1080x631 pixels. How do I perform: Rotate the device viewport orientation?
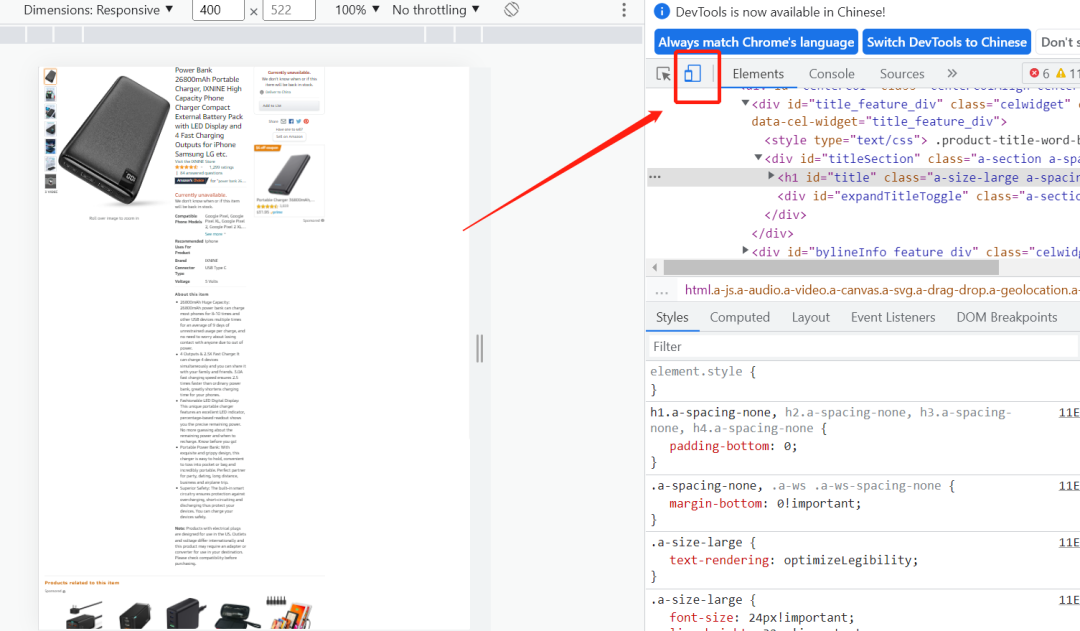[x=511, y=10]
